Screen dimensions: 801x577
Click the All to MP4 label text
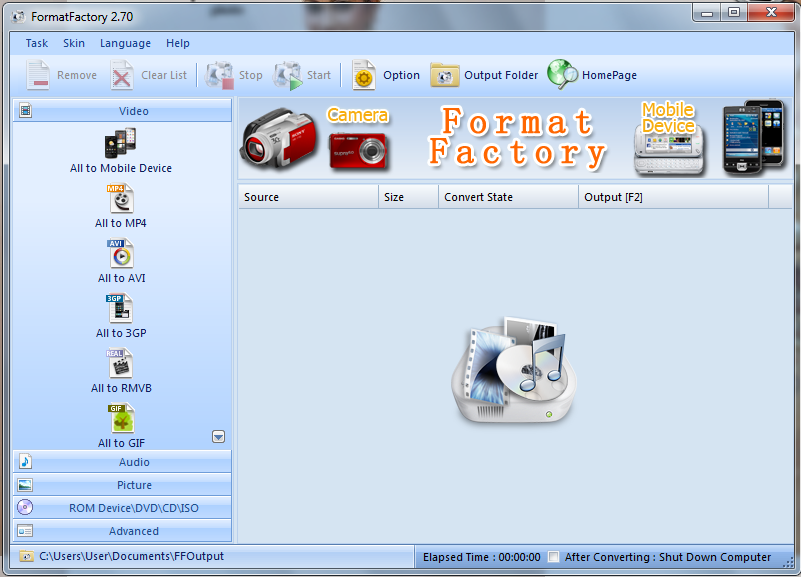click(121, 223)
